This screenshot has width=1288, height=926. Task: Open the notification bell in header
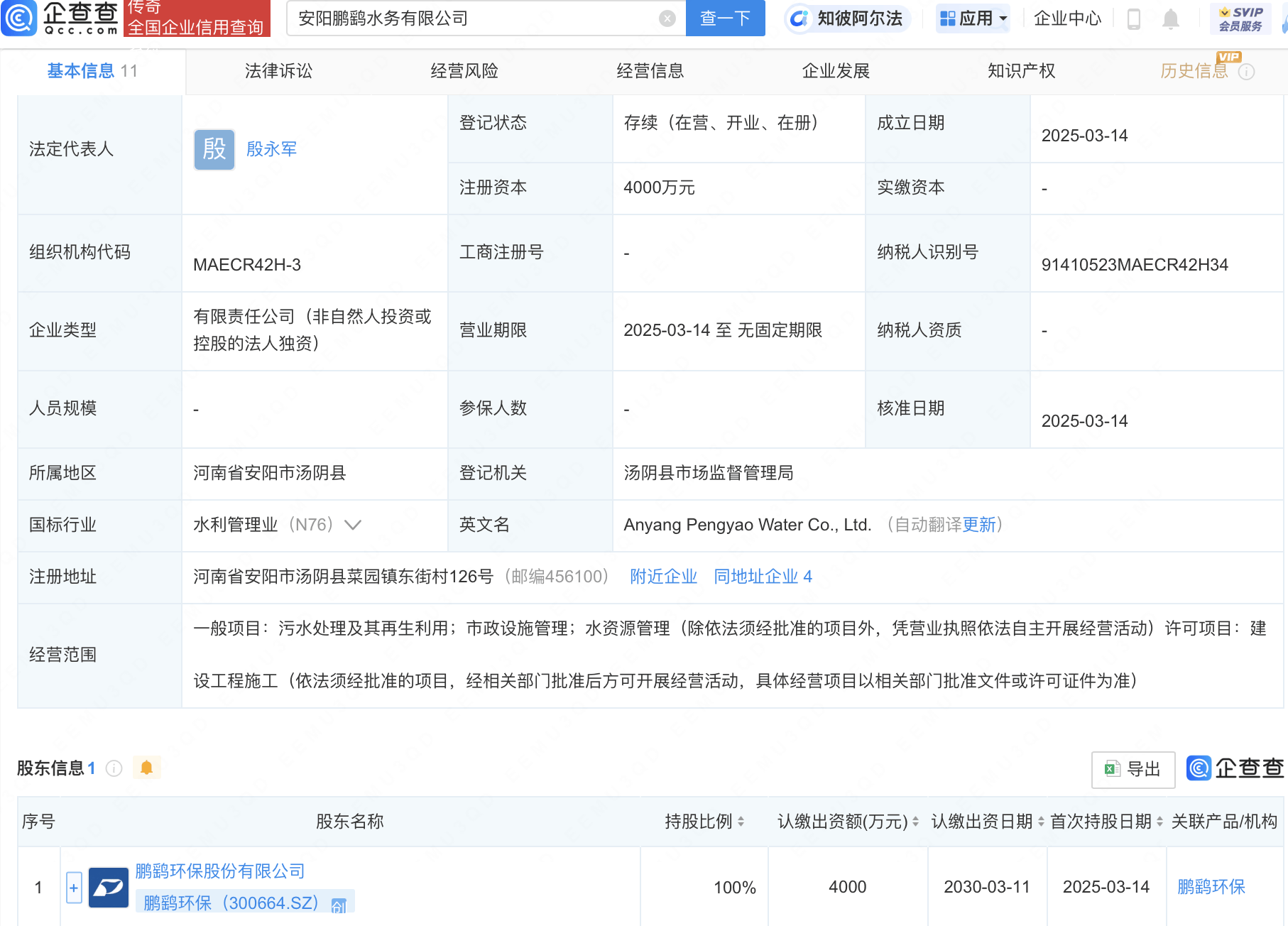pos(1171,18)
